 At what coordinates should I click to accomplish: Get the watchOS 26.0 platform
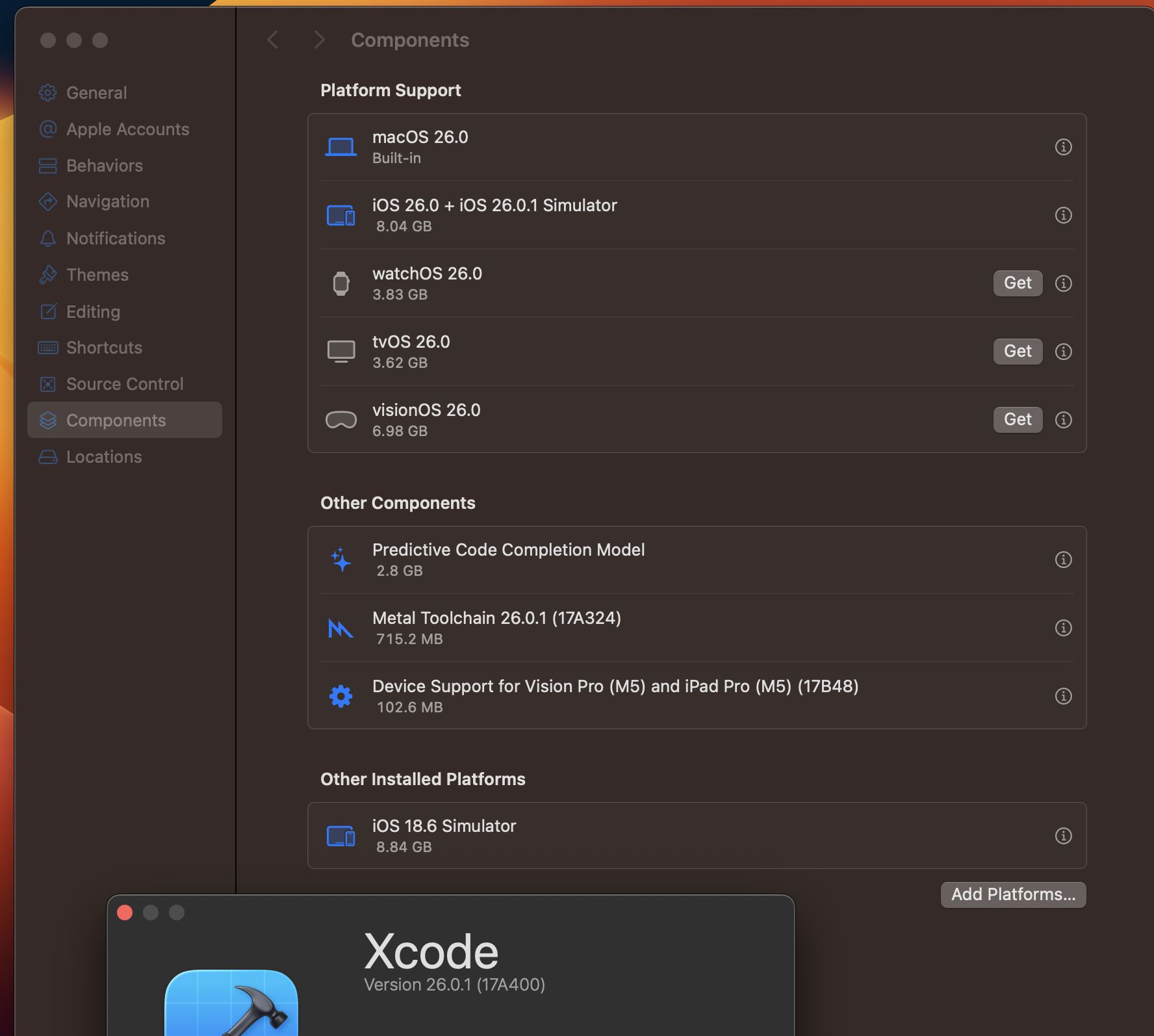pos(1017,283)
